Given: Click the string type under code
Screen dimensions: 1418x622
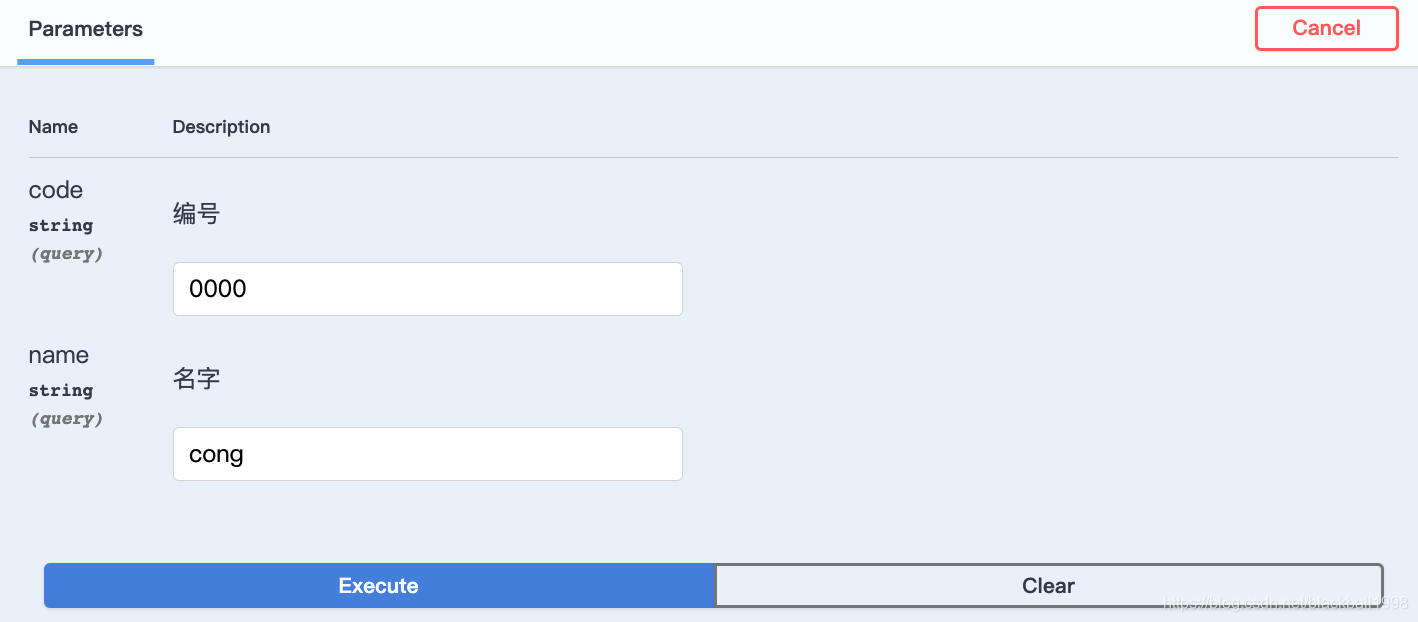Looking at the screenshot, I should tap(61, 225).
